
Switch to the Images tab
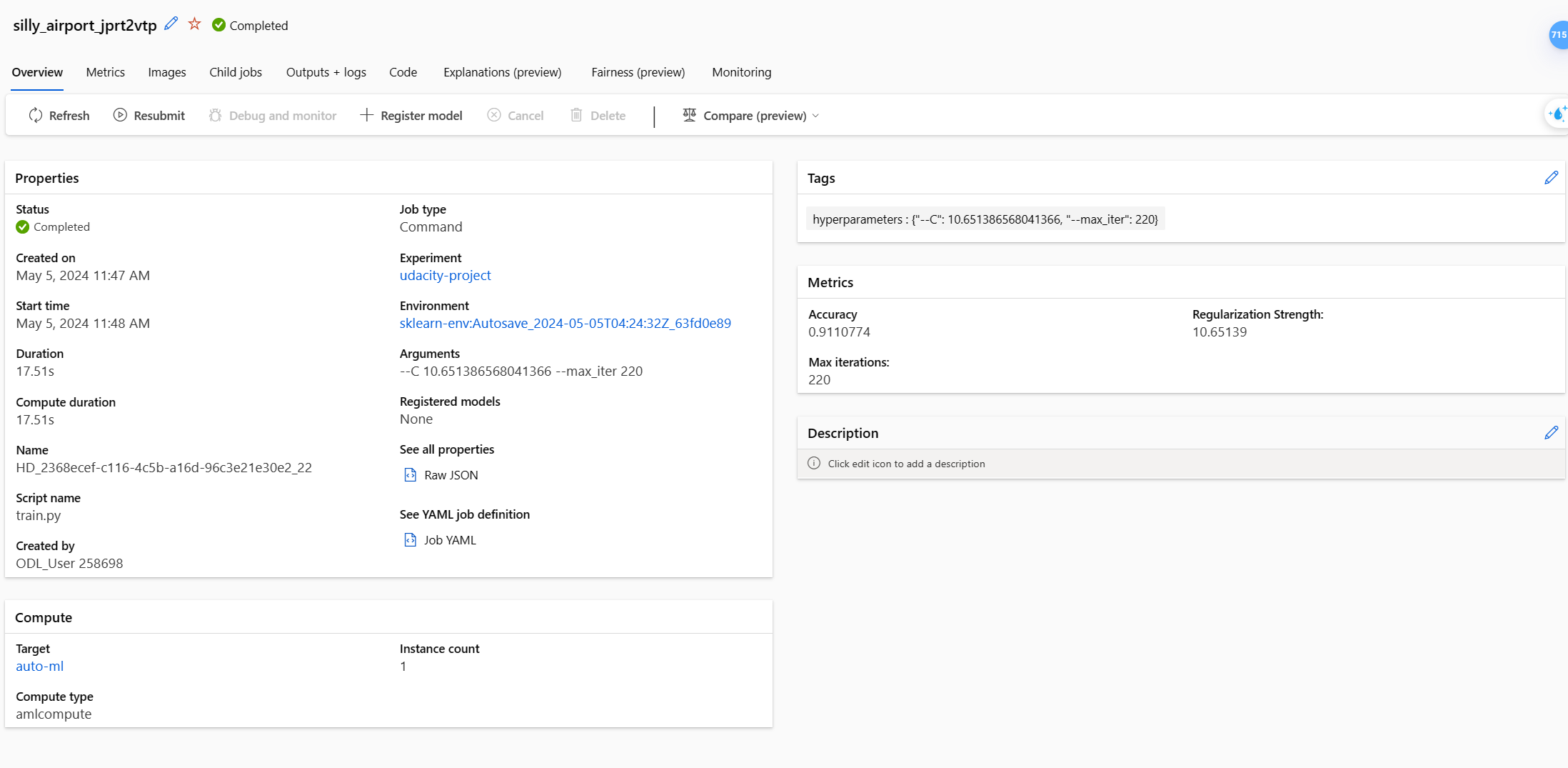[x=167, y=72]
